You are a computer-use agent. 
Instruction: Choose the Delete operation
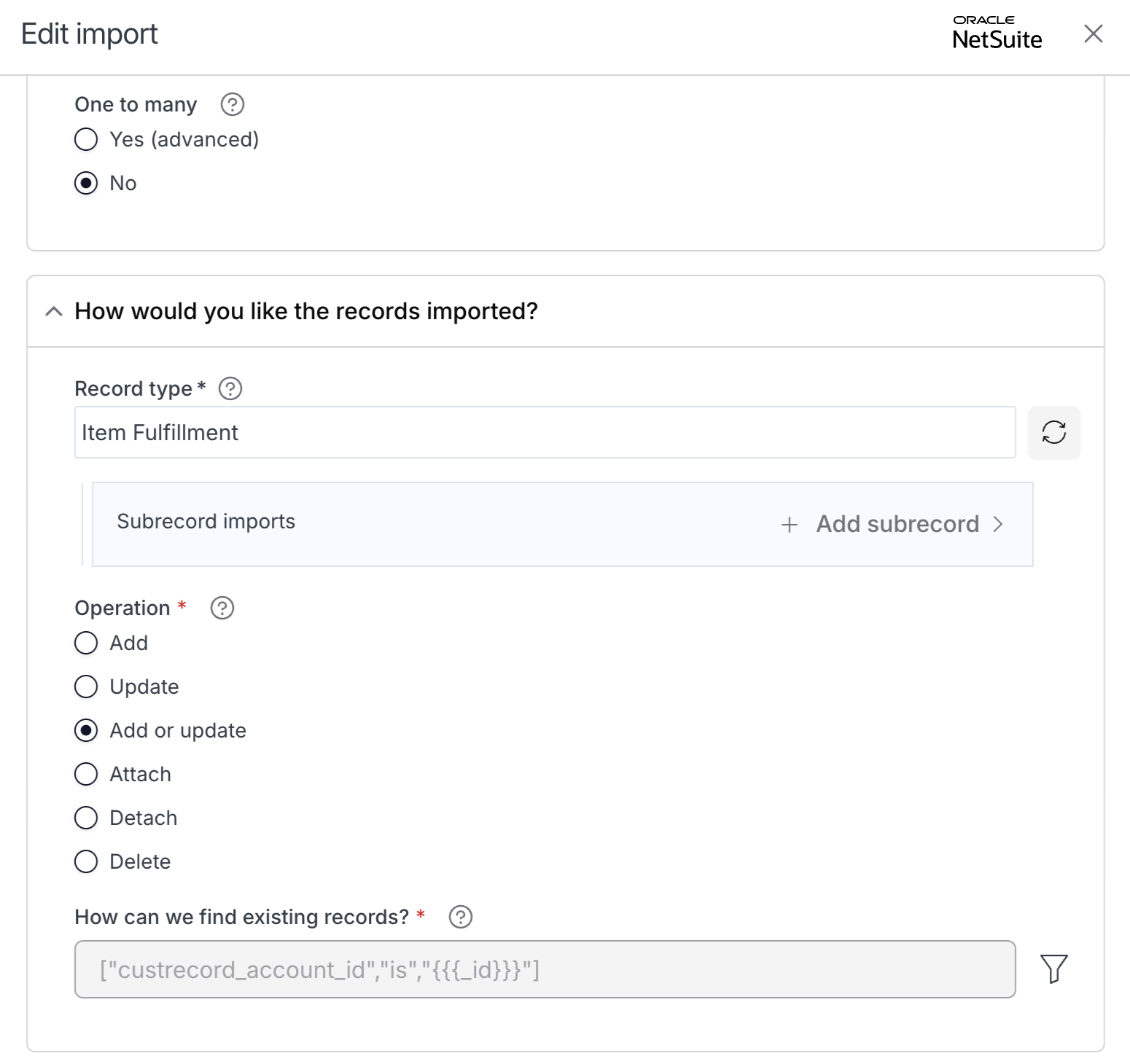click(x=86, y=861)
